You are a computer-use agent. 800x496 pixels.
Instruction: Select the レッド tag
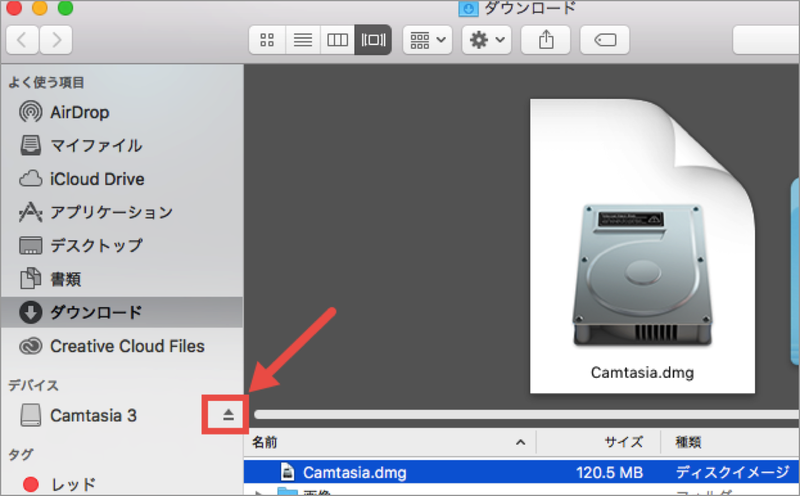tap(121, 484)
